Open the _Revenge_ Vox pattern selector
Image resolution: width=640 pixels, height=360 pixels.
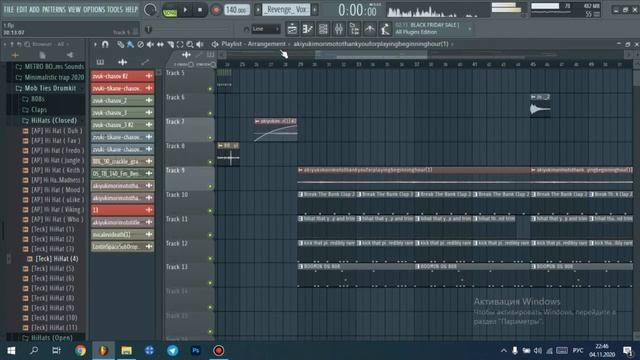point(286,9)
